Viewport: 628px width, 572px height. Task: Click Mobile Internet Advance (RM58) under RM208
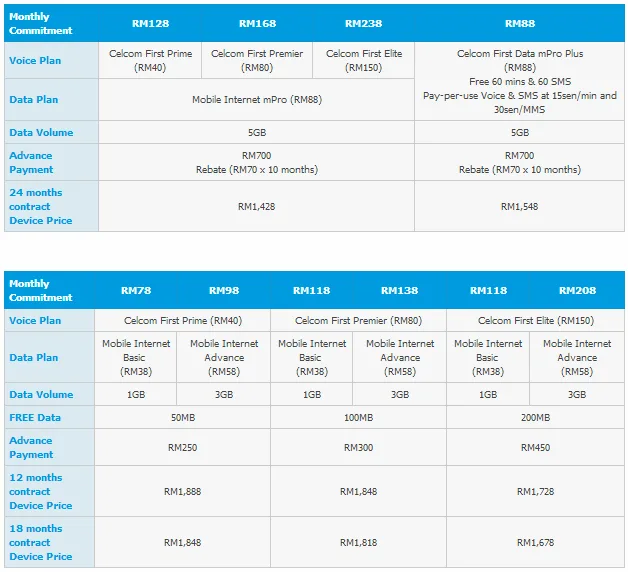(577, 357)
